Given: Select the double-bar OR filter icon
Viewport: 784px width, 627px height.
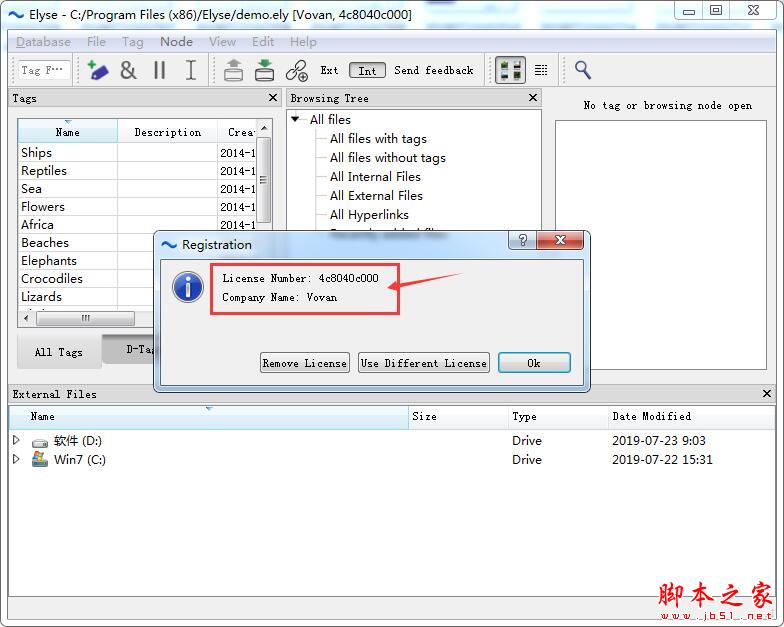Looking at the screenshot, I should 160,70.
